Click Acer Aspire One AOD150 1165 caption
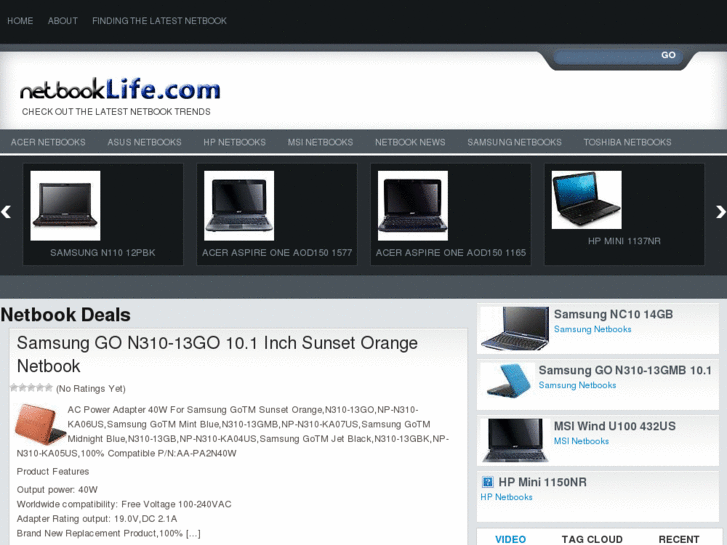Screen dimensions: 727x545 [451, 253]
